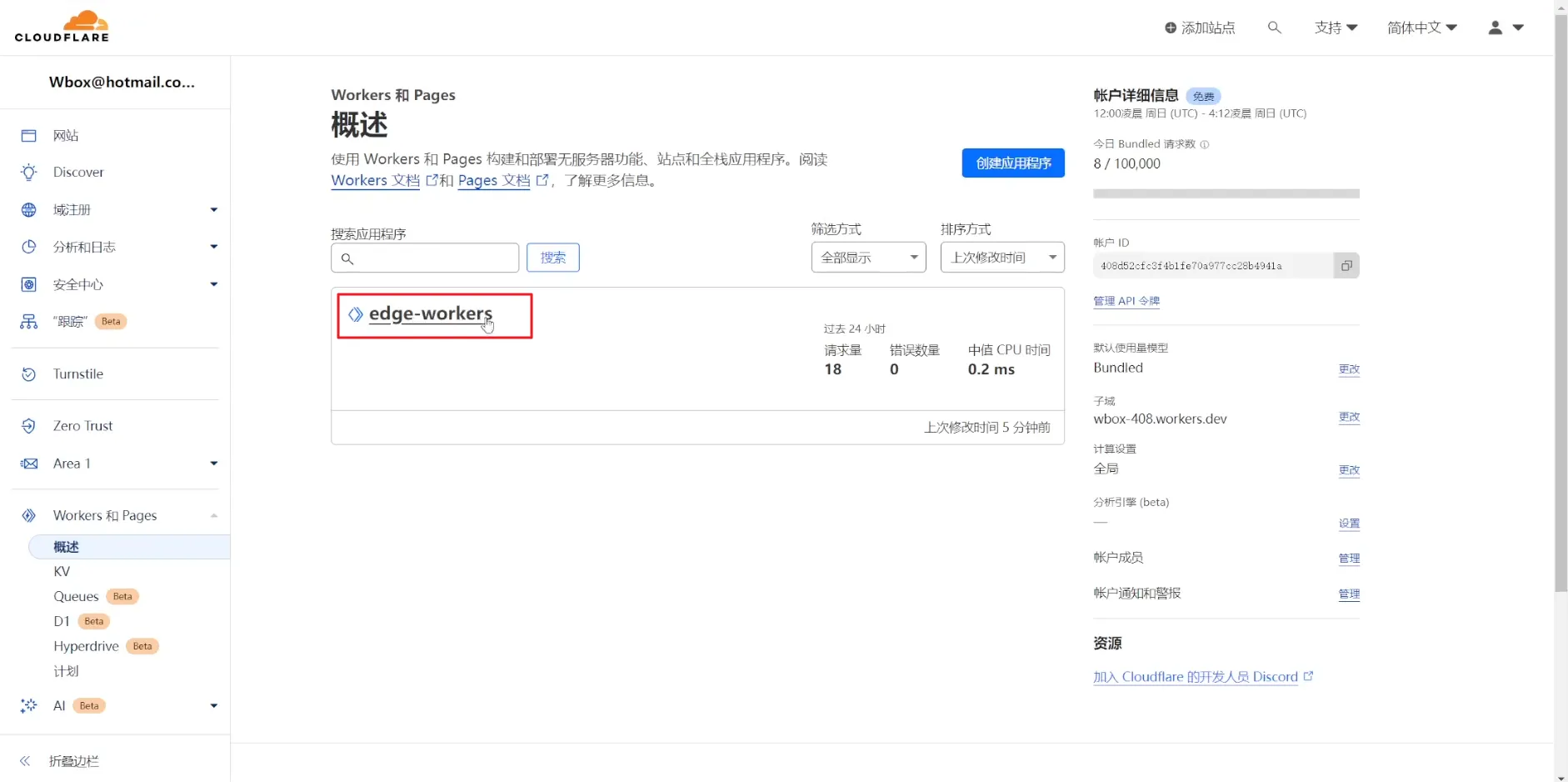Click the account ID text field
Image resolution: width=1568 pixels, height=782 pixels.
1214,266
